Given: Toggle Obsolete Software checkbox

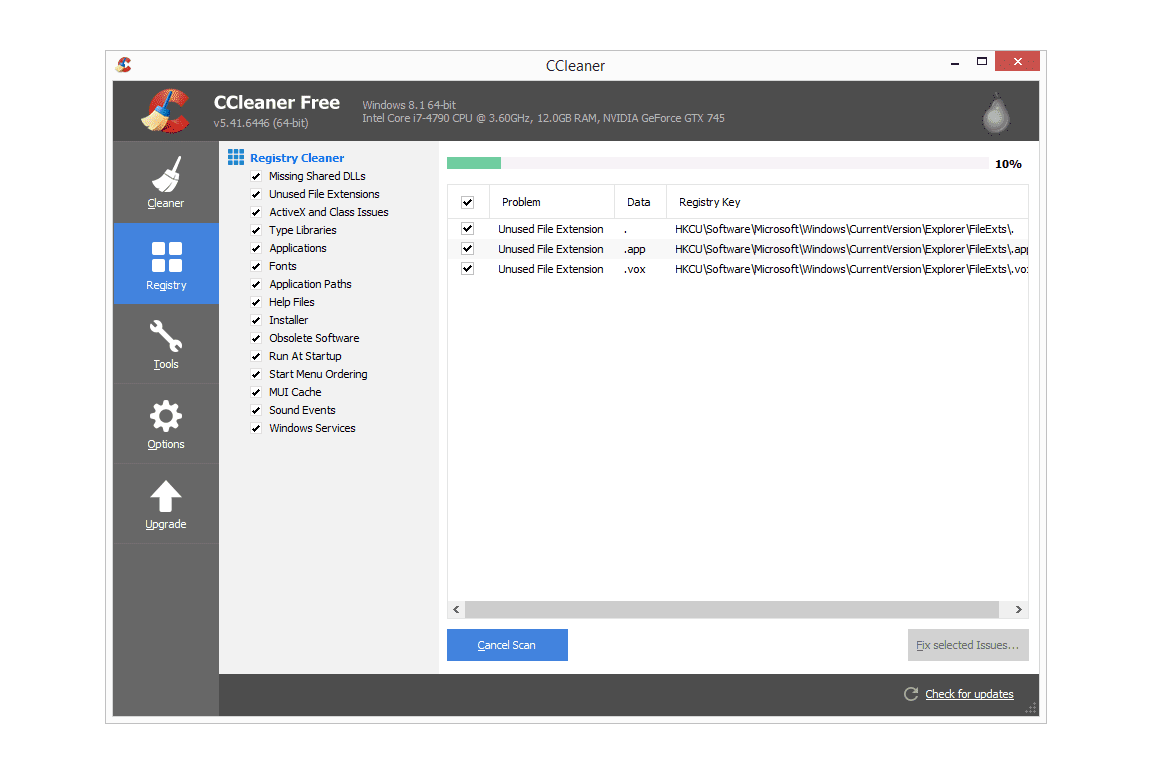Looking at the screenshot, I should coord(256,338).
